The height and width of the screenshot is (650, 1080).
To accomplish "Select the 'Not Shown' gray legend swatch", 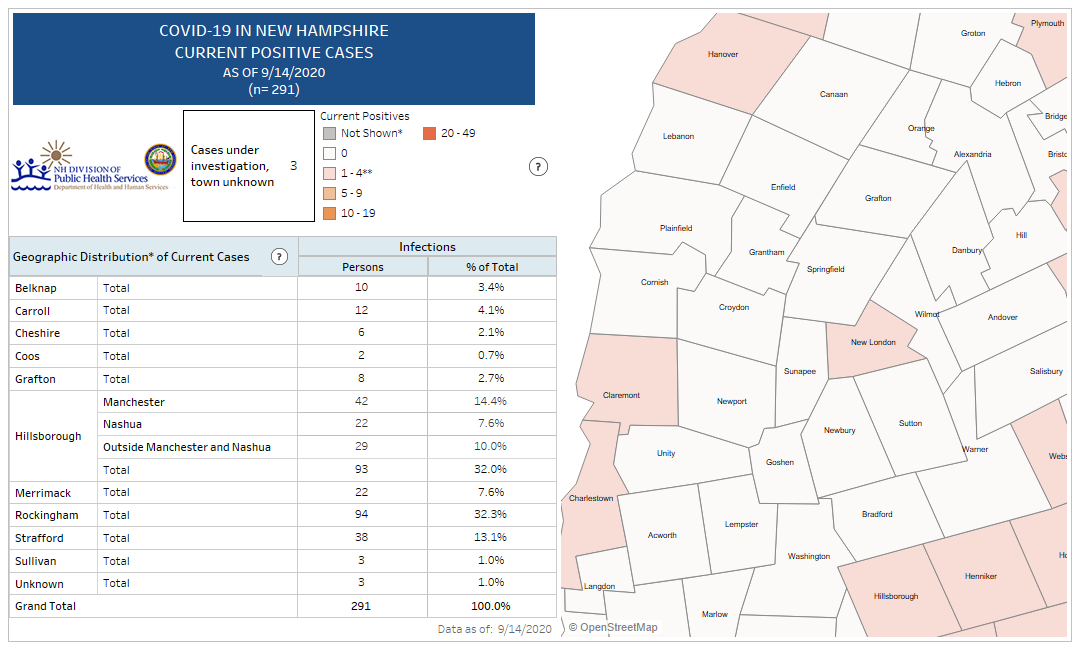I will (x=329, y=133).
